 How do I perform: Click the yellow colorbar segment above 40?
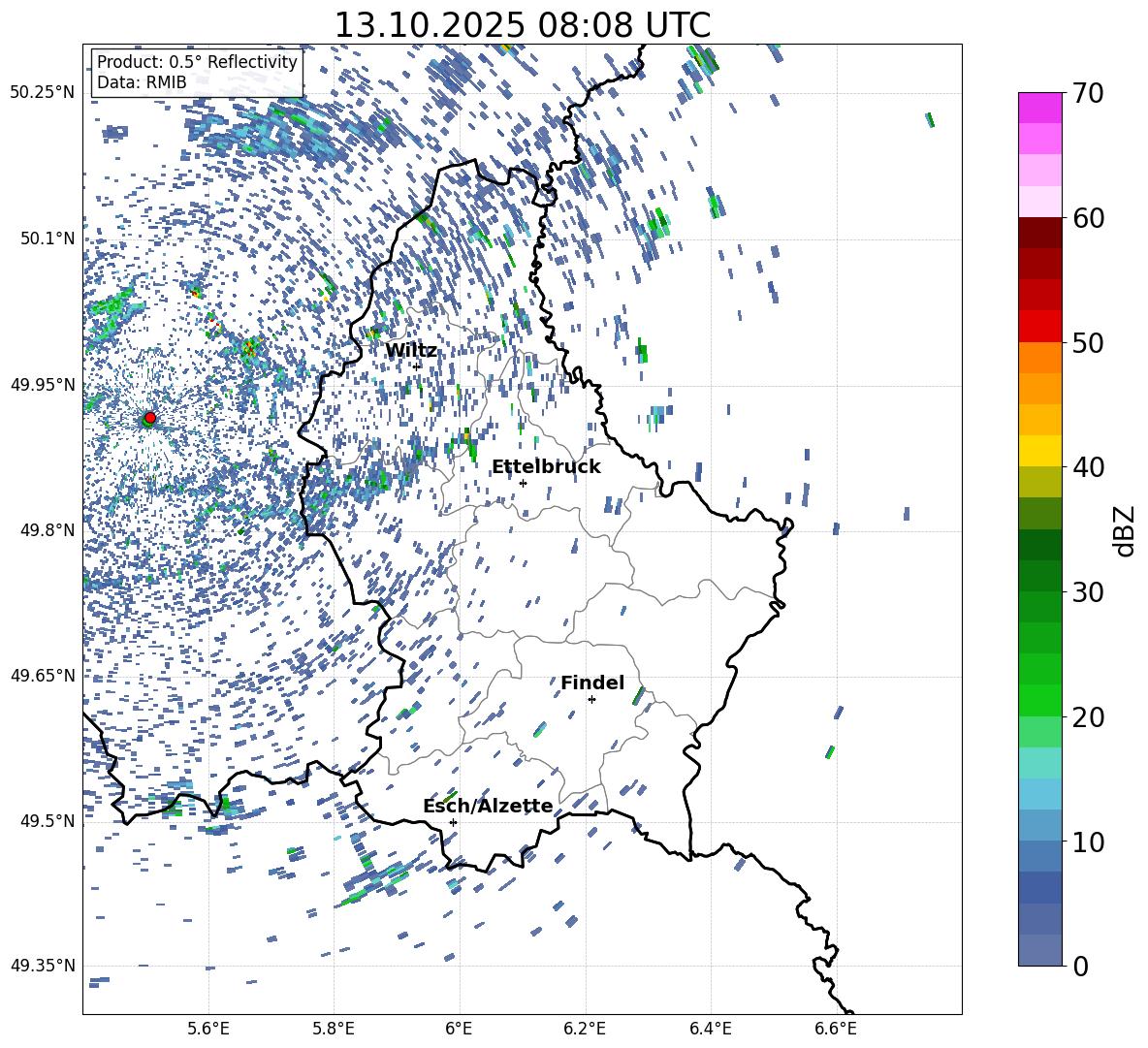click(1039, 451)
